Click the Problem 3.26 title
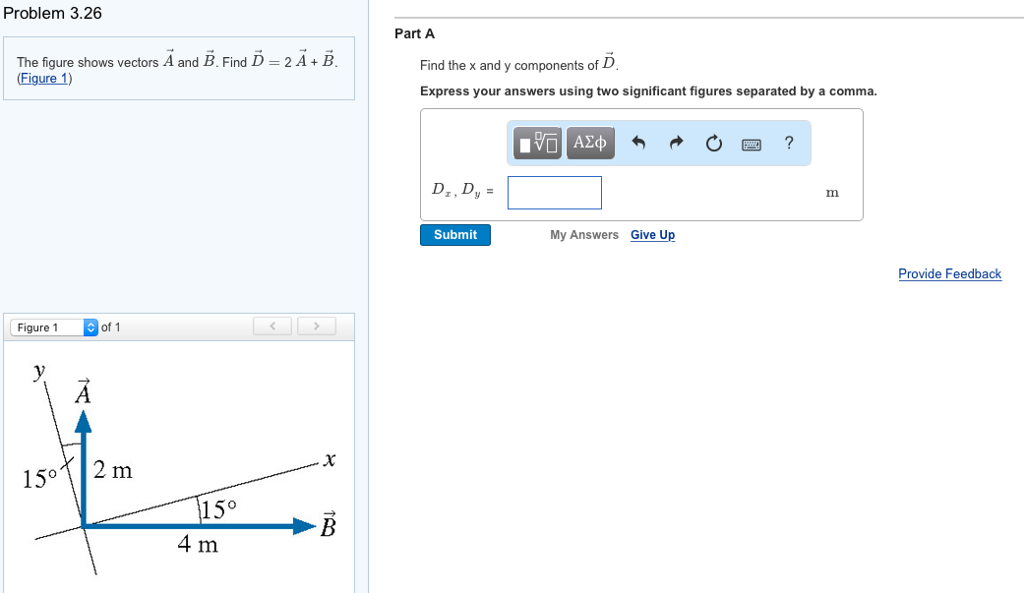1024x593 pixels. point(53,13)
